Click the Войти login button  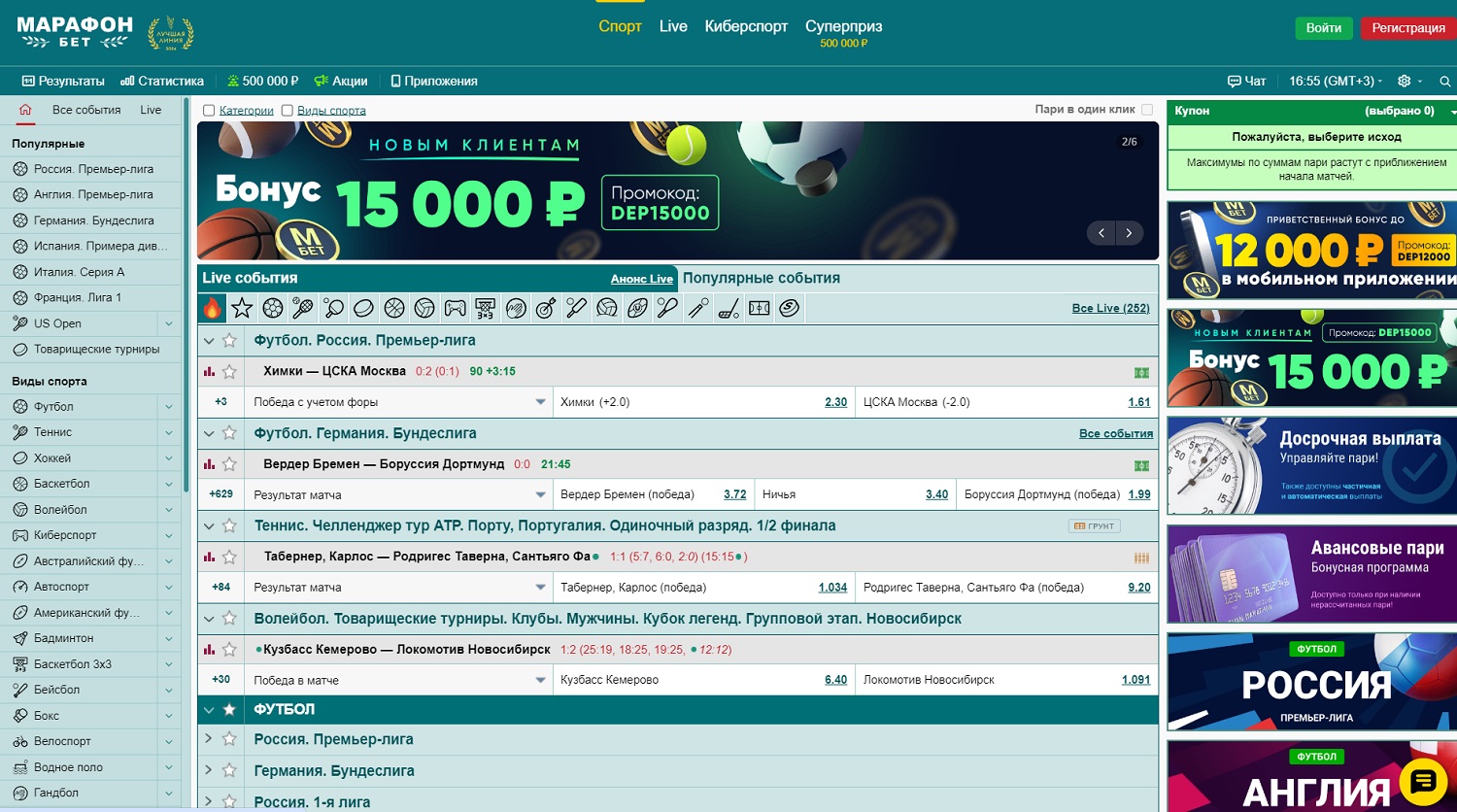tap(1323, 28)
